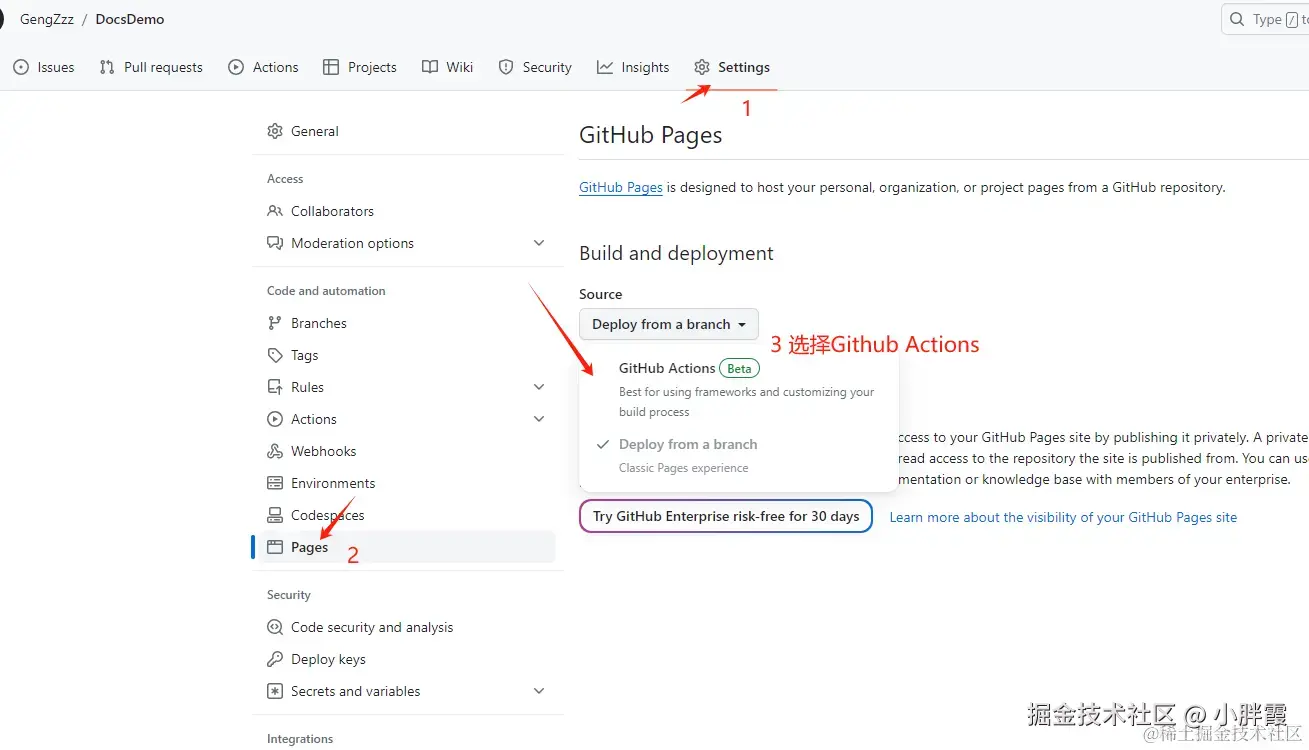Select Environments in settings sidebar
Screen dimensions: 1309x750
(407, 483)
